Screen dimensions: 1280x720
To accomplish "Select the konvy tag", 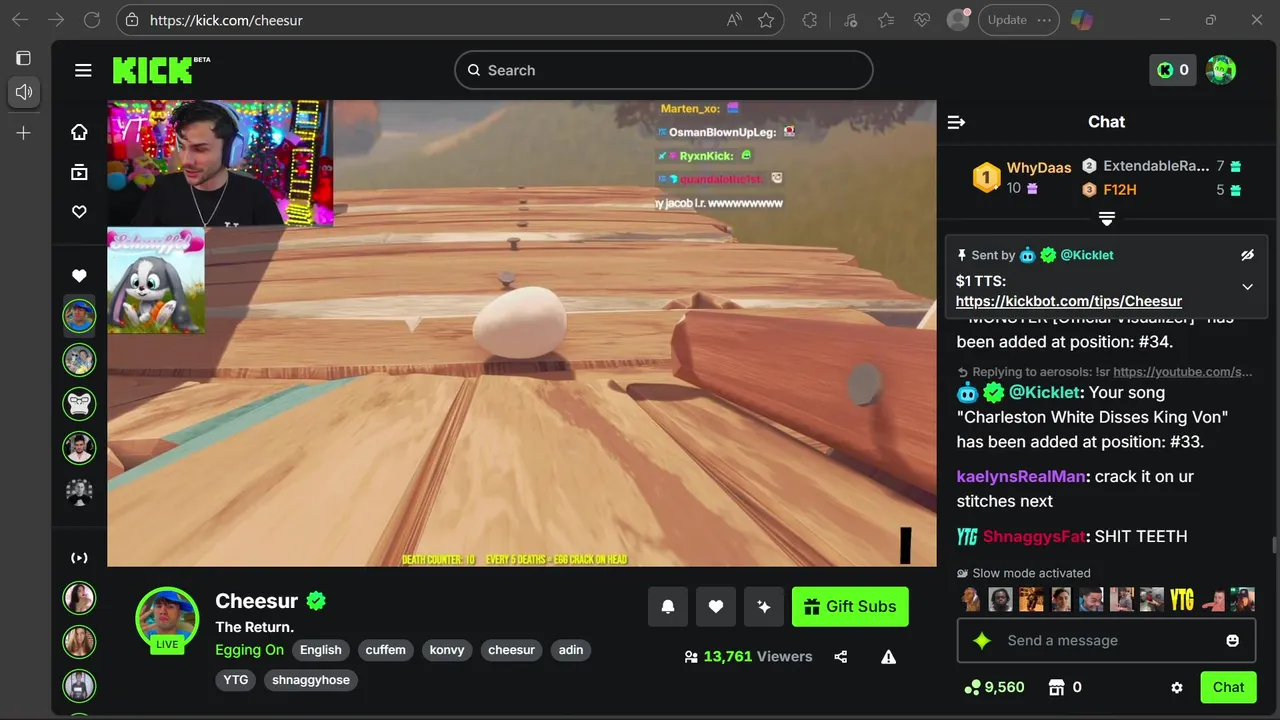I will [x=447, y=650].
